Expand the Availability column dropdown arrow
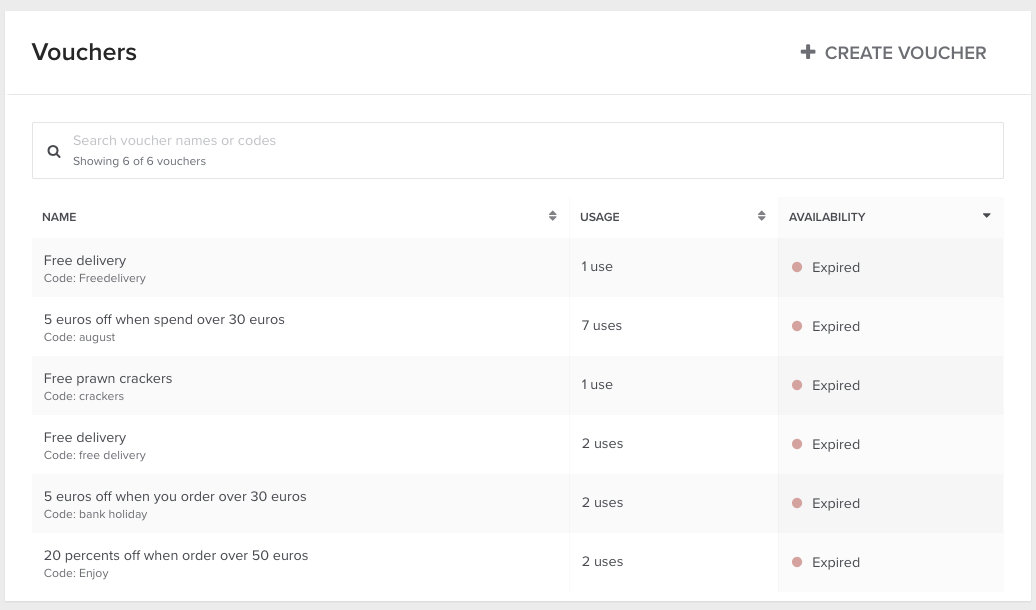This screenshot has height=610, width=1036. [986, 216]
